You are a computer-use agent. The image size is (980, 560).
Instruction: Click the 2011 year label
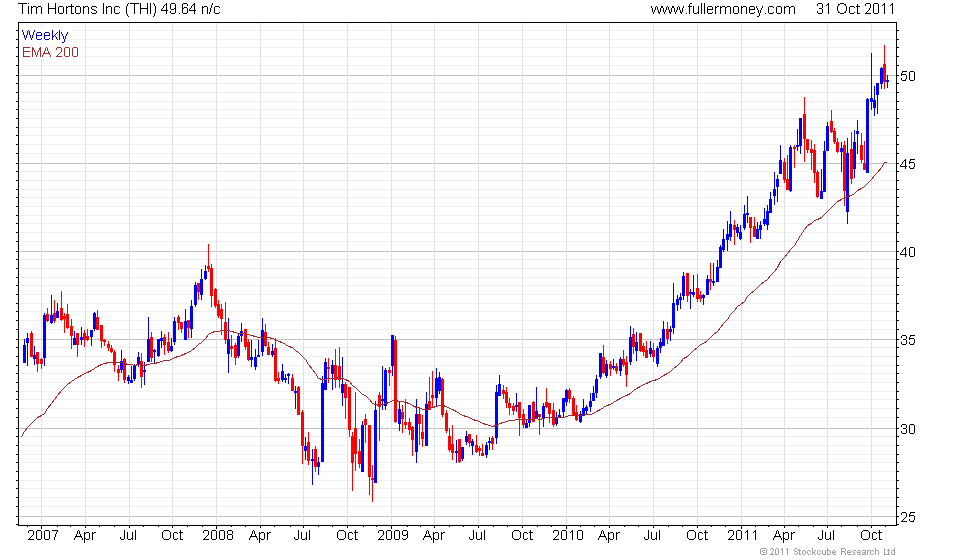742,536
